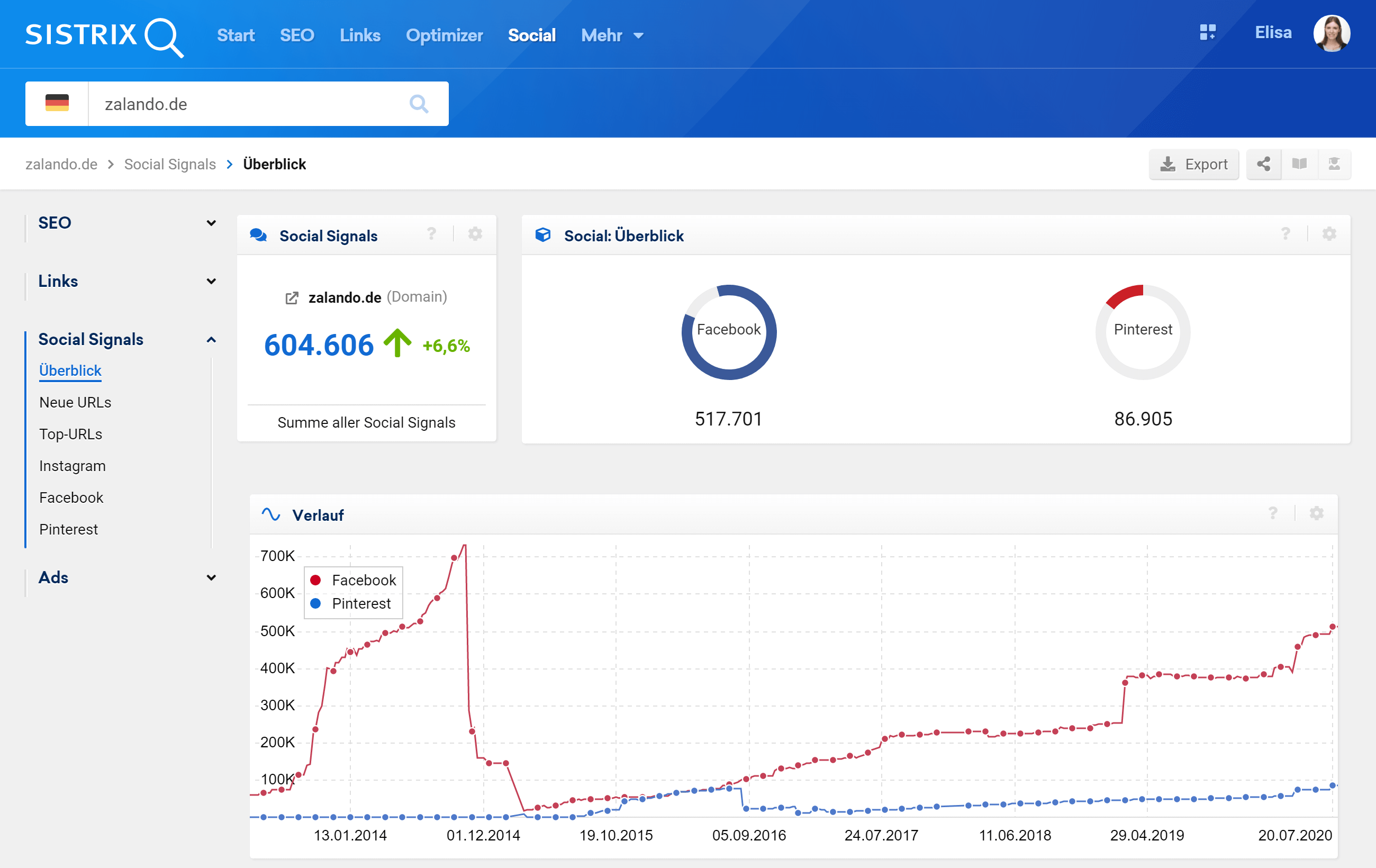Screen dimensions: 1376x868
Task: Click external link icon beside zalando.de
Action: 292,298
